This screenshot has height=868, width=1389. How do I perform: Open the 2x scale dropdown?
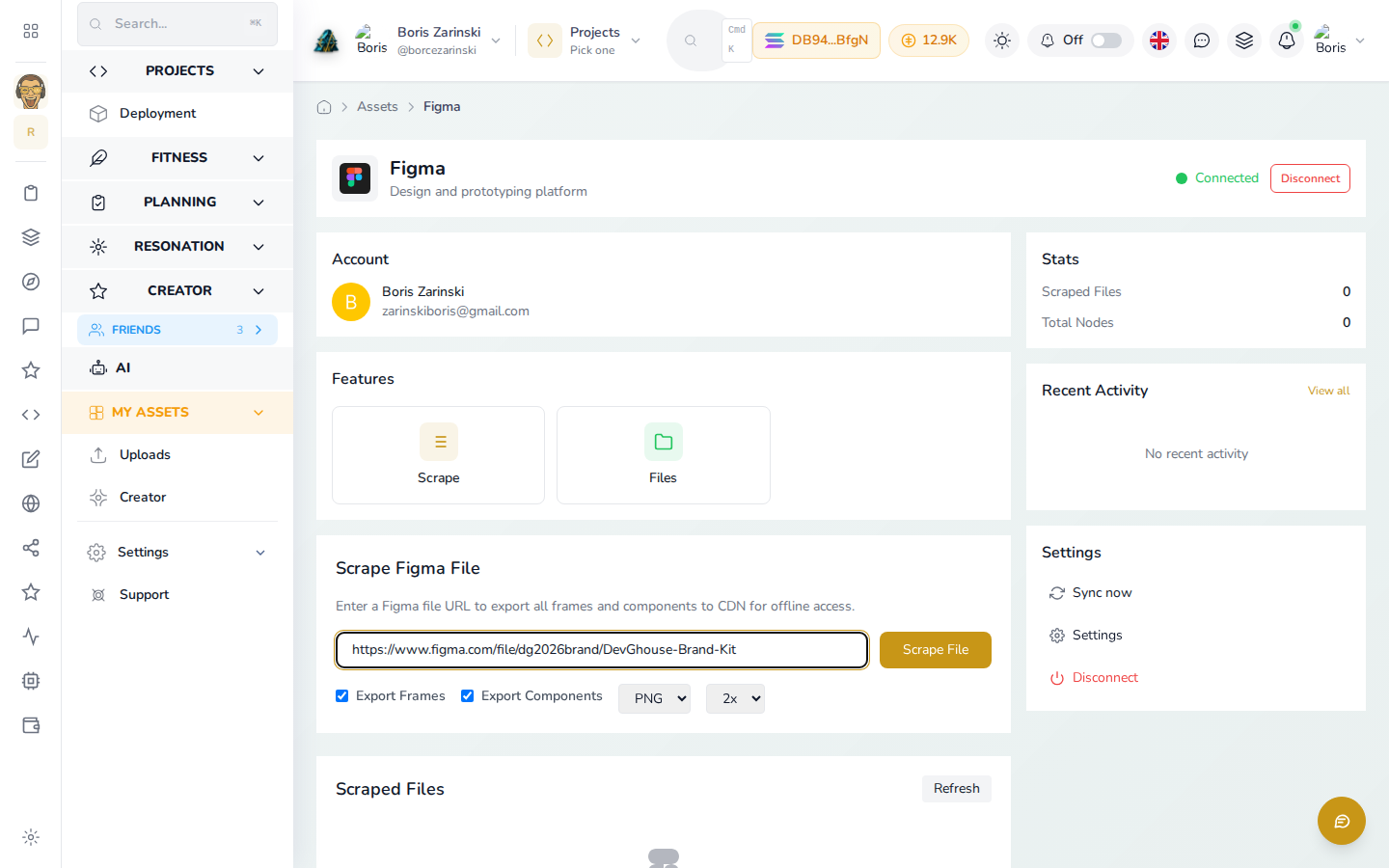(735, 698)
